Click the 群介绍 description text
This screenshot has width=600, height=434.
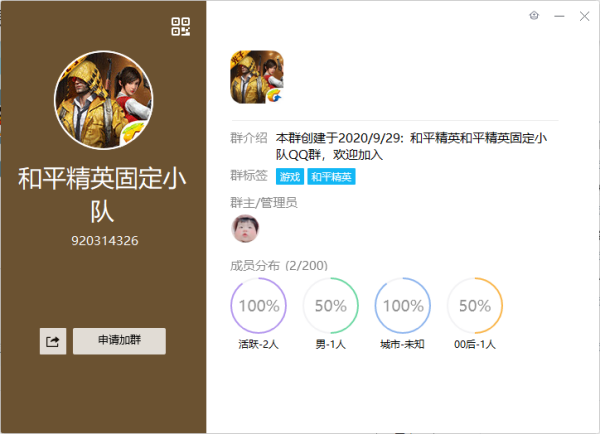pyautogui.click(x=411, y=146)
